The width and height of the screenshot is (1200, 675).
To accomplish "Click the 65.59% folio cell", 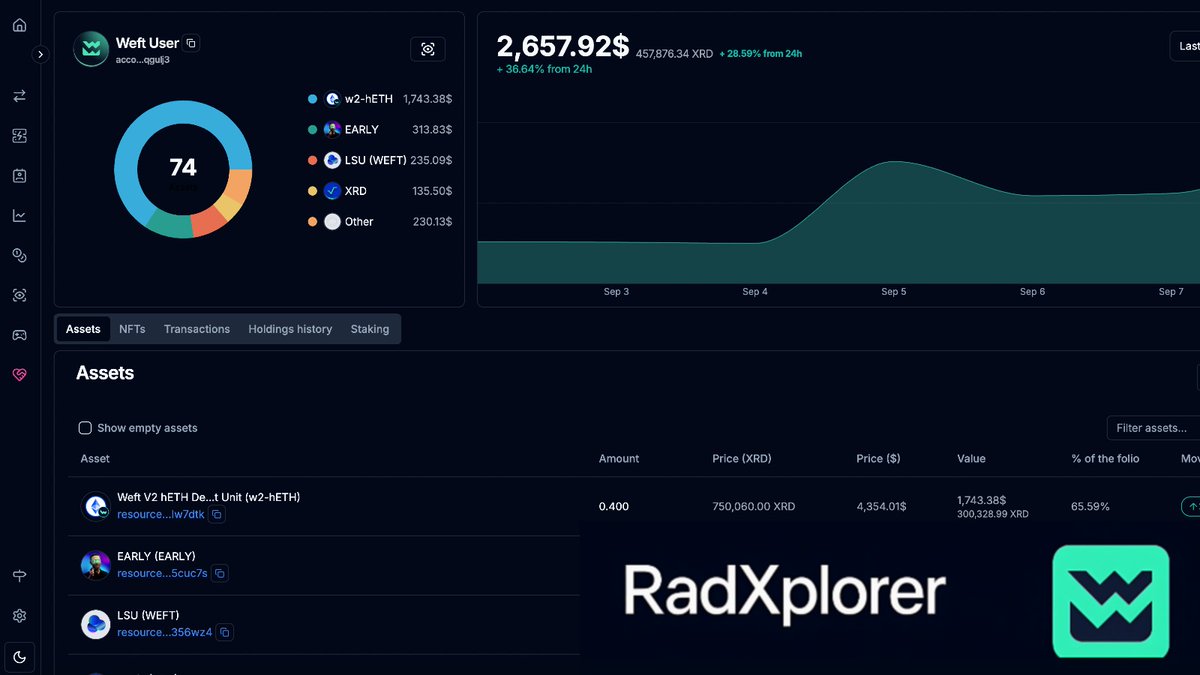I will [x=1091, y=507].
